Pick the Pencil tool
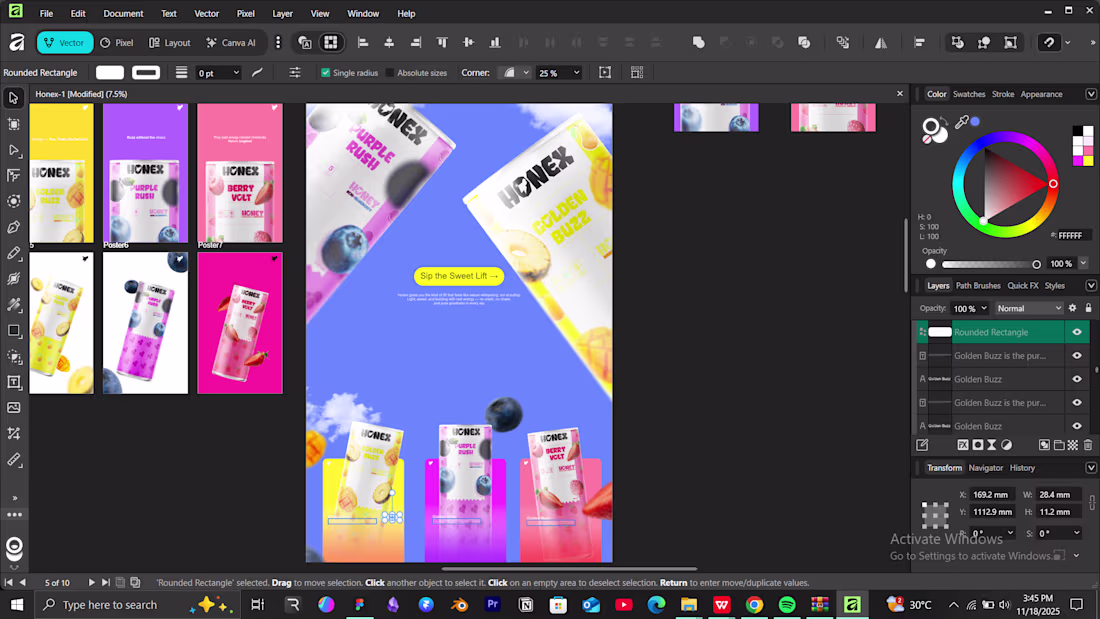The image size is (1100, 619). [14, 253]
